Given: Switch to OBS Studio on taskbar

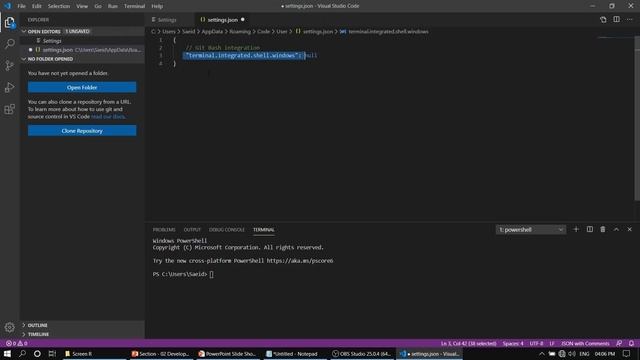Looking at the screenshot, I should 362,353.
